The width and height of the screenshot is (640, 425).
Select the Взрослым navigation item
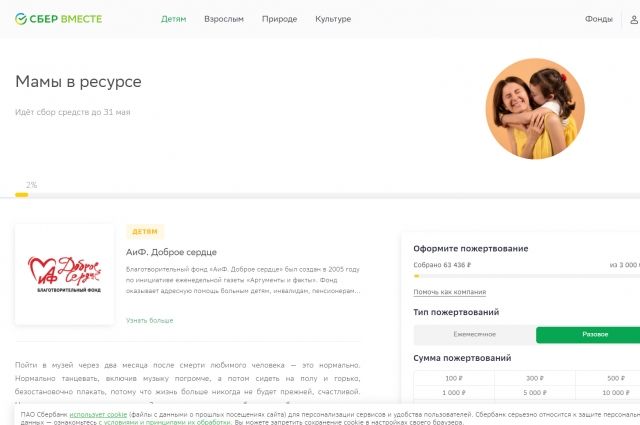coord(224,19)
